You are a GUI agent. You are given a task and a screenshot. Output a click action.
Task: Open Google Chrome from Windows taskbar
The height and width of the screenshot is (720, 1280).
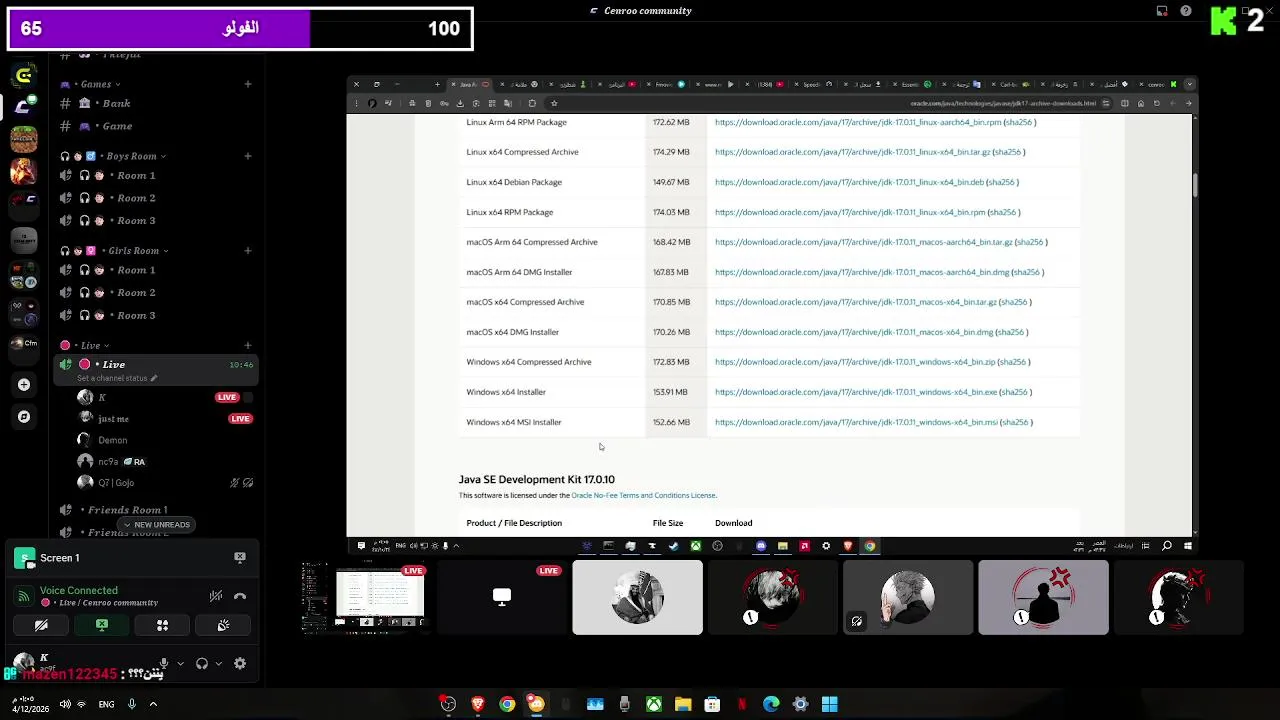pyautogui.click(x=507, y=705)
